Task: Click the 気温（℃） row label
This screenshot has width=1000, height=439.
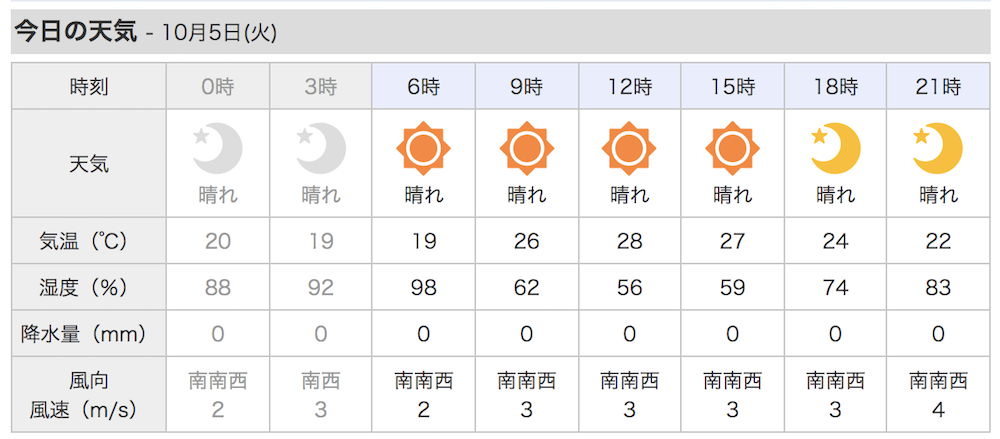Action: tap(89, 241)
